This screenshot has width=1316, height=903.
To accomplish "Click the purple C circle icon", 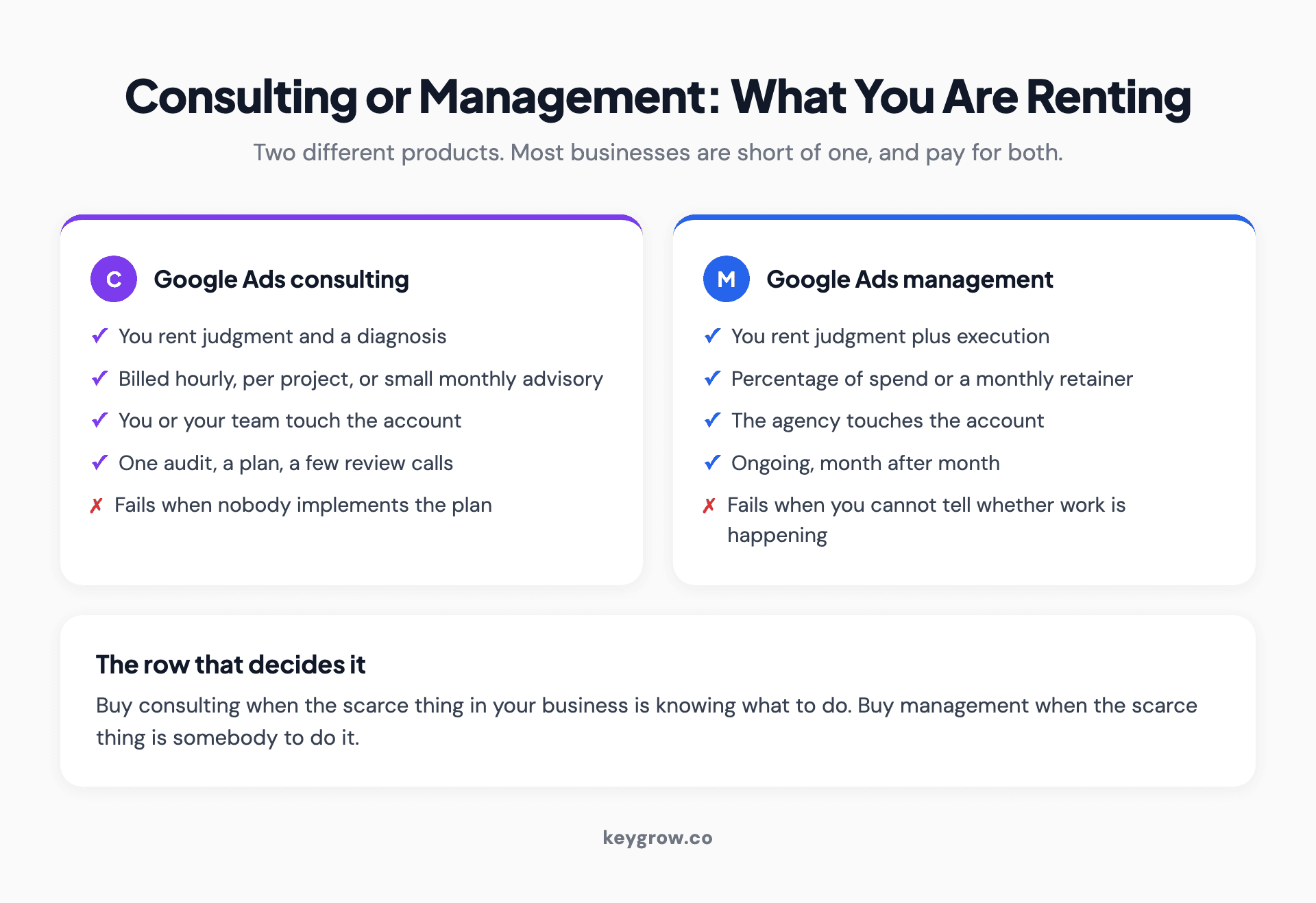I will 114,279.
